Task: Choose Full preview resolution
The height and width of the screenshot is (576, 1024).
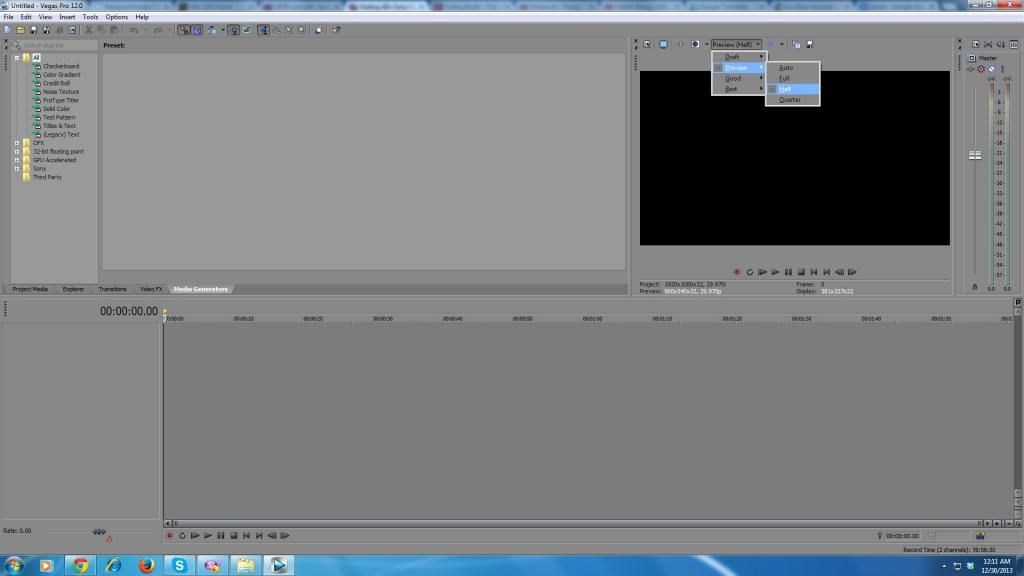Action: 792,78
